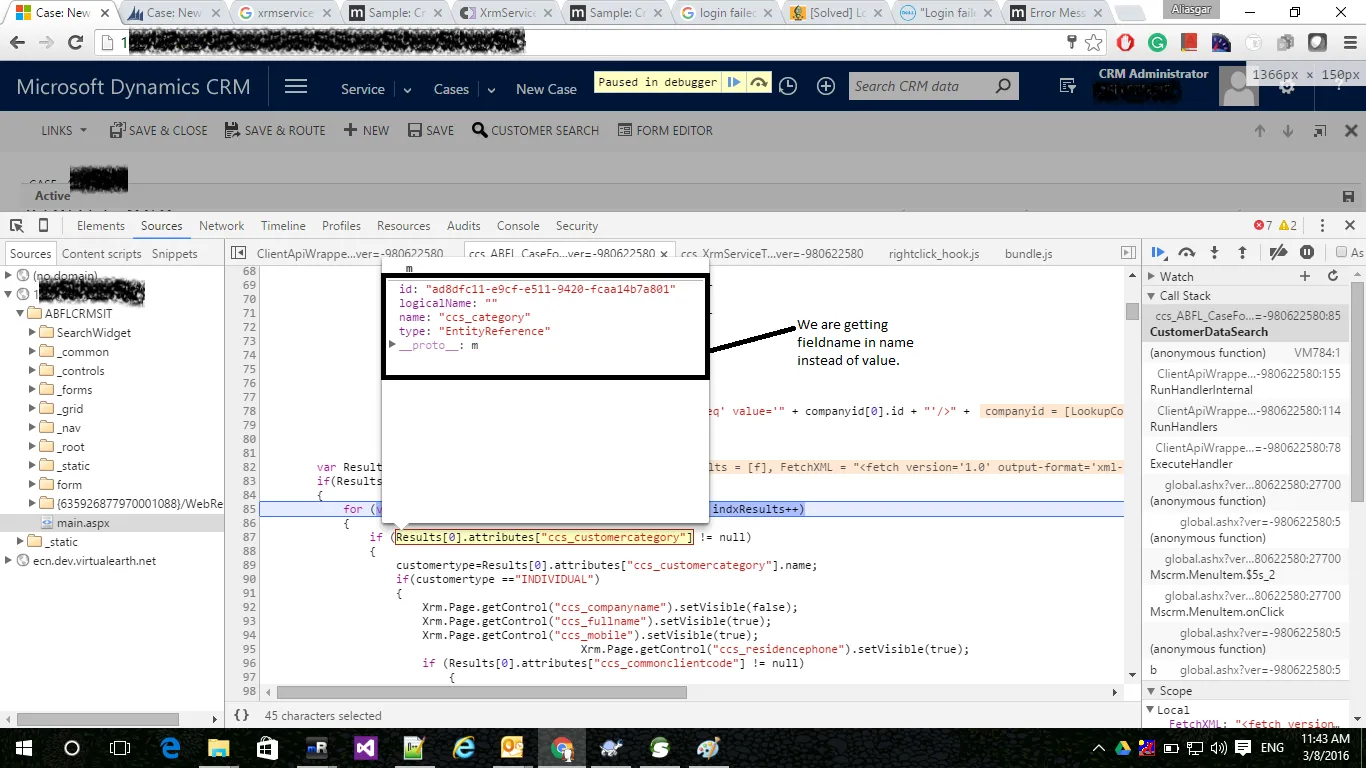The image size is (1366, 768).
Task: Open Outlook from taskbar
Action: pyautogui.click(x=512, y=748)
